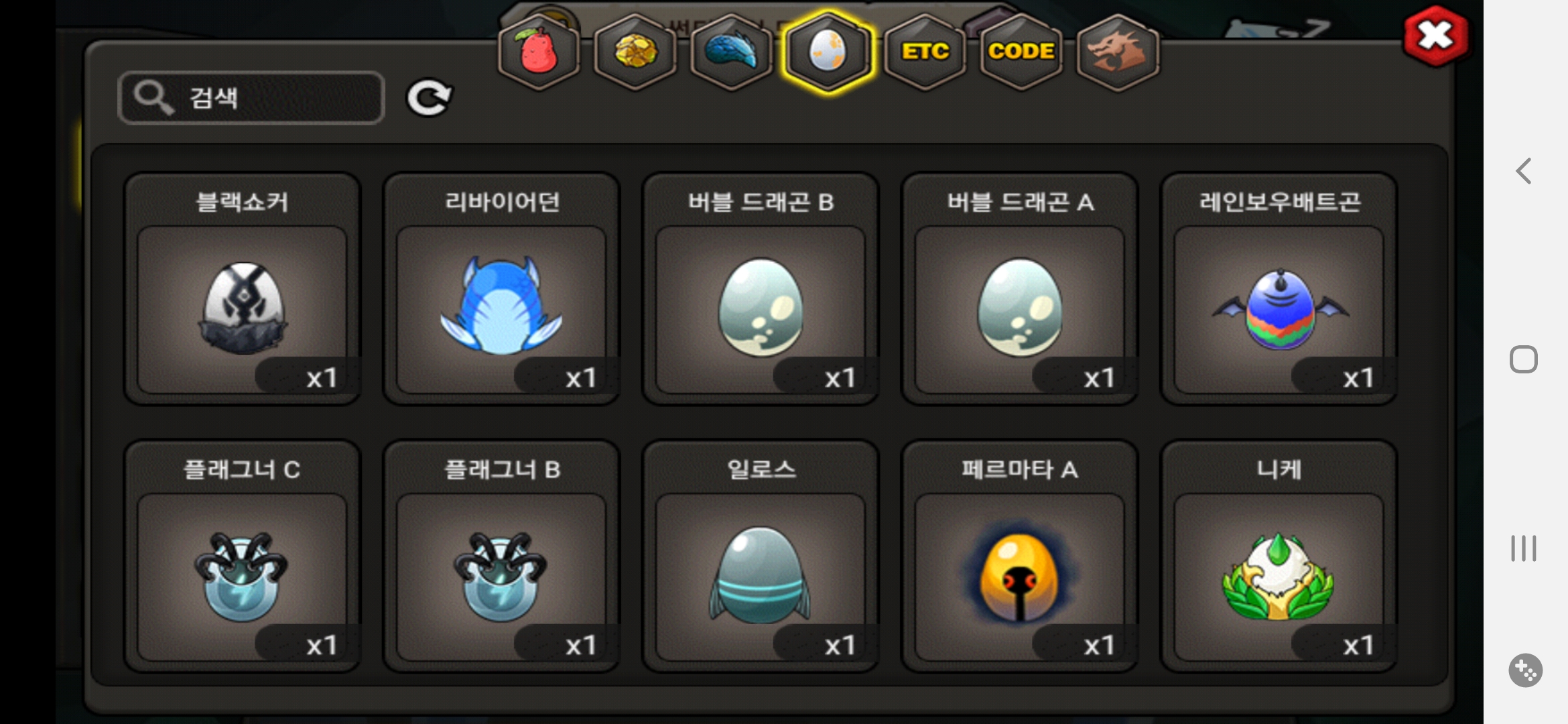Tap the Android back navigation arrow

click(1523, 171)
